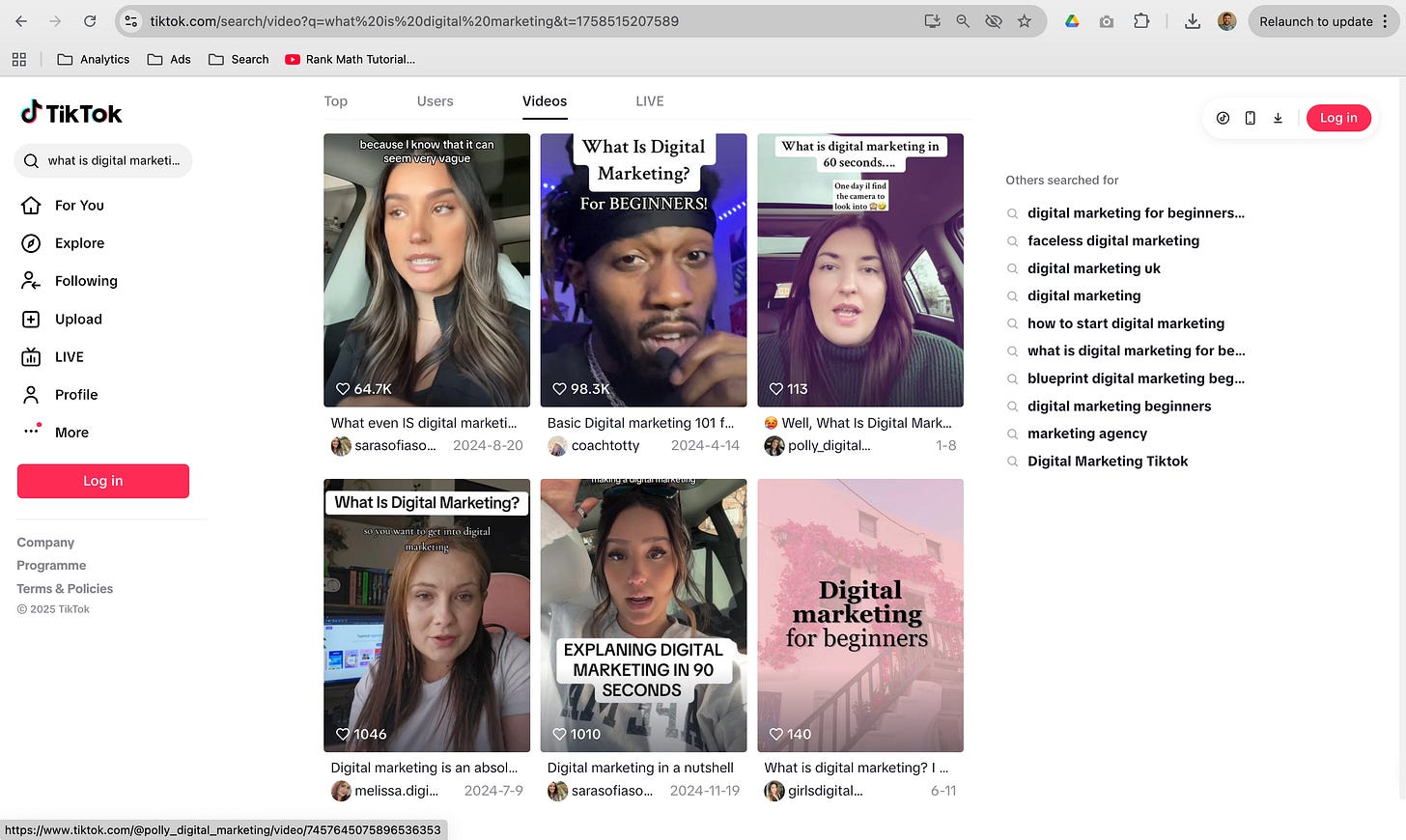This screenshot has width=1406, height=840.
Task: Select suggestion 'faceless digital marketing'
Action: tap(1112, 241)
